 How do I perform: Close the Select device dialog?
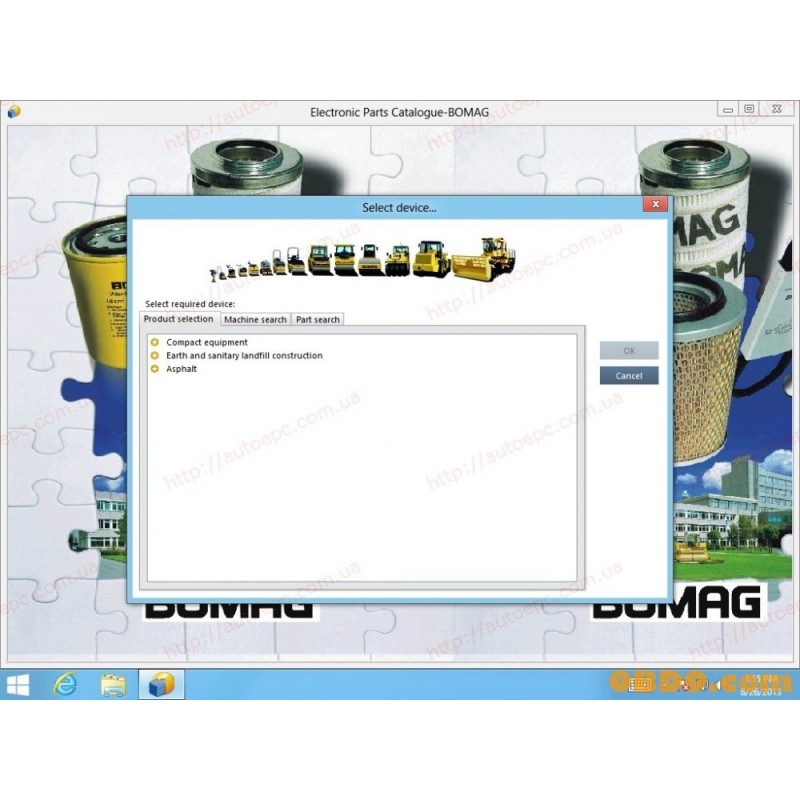coord(656,204)
